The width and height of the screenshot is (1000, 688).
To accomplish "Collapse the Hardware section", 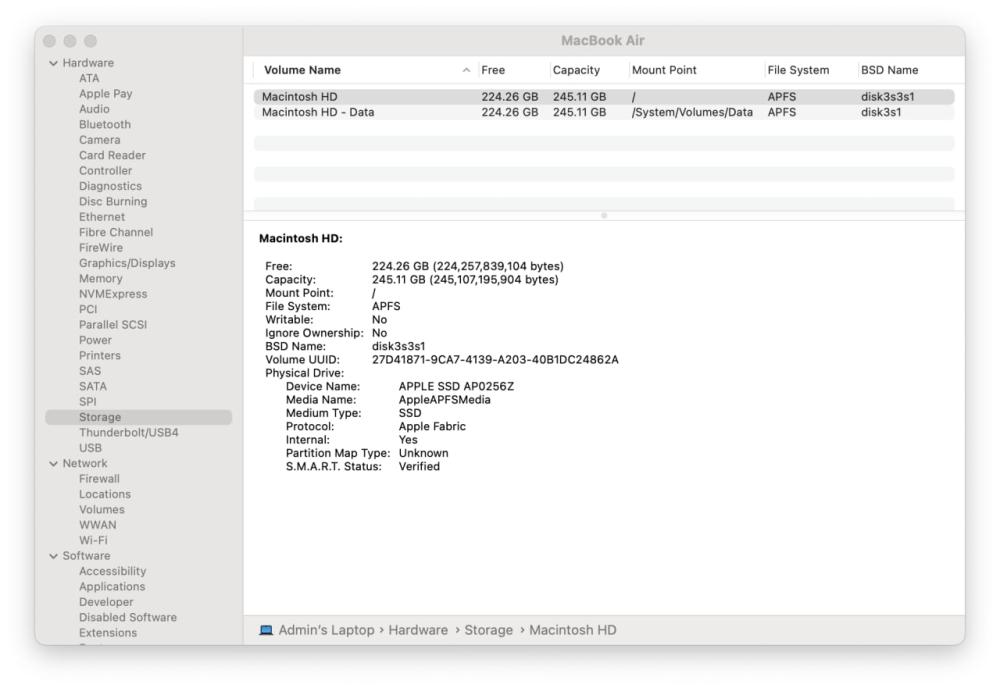I will [x=53, y=62].
